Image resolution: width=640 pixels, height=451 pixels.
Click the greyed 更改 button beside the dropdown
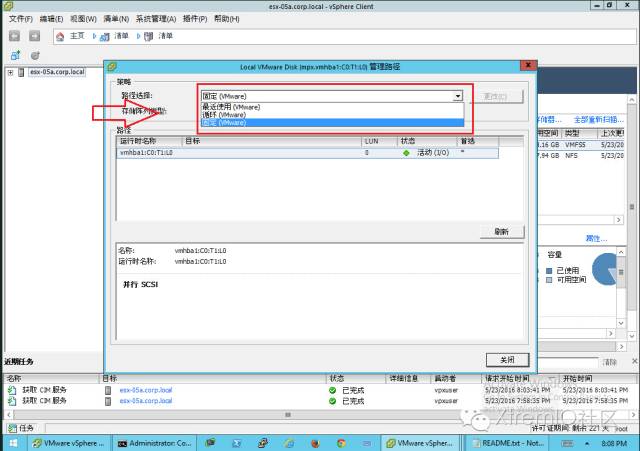[x=496, y=96]
